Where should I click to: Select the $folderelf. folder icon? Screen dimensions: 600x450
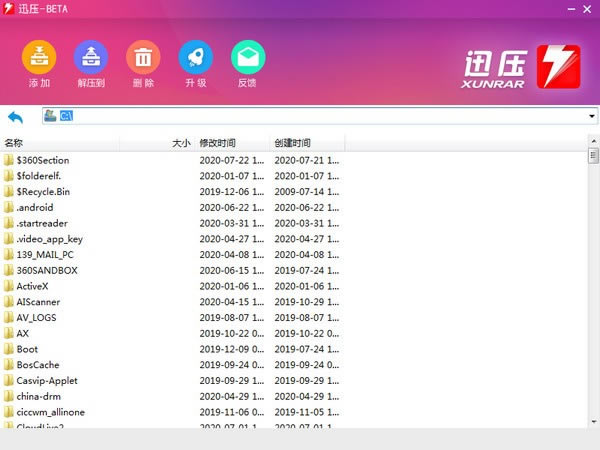coord(8,176)
